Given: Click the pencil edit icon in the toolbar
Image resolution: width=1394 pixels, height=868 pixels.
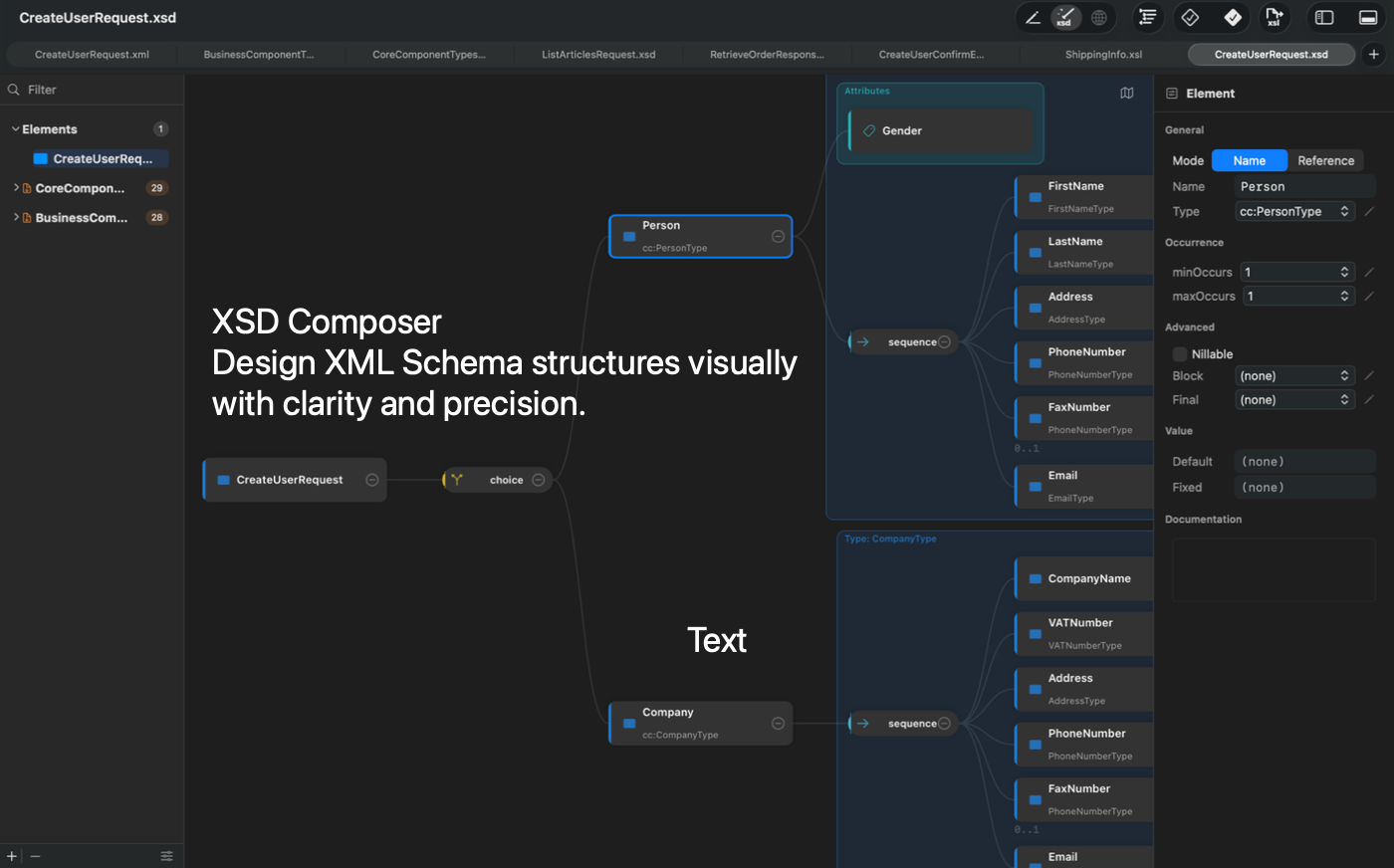Looking at the screenshot, I should point(1031,17).
